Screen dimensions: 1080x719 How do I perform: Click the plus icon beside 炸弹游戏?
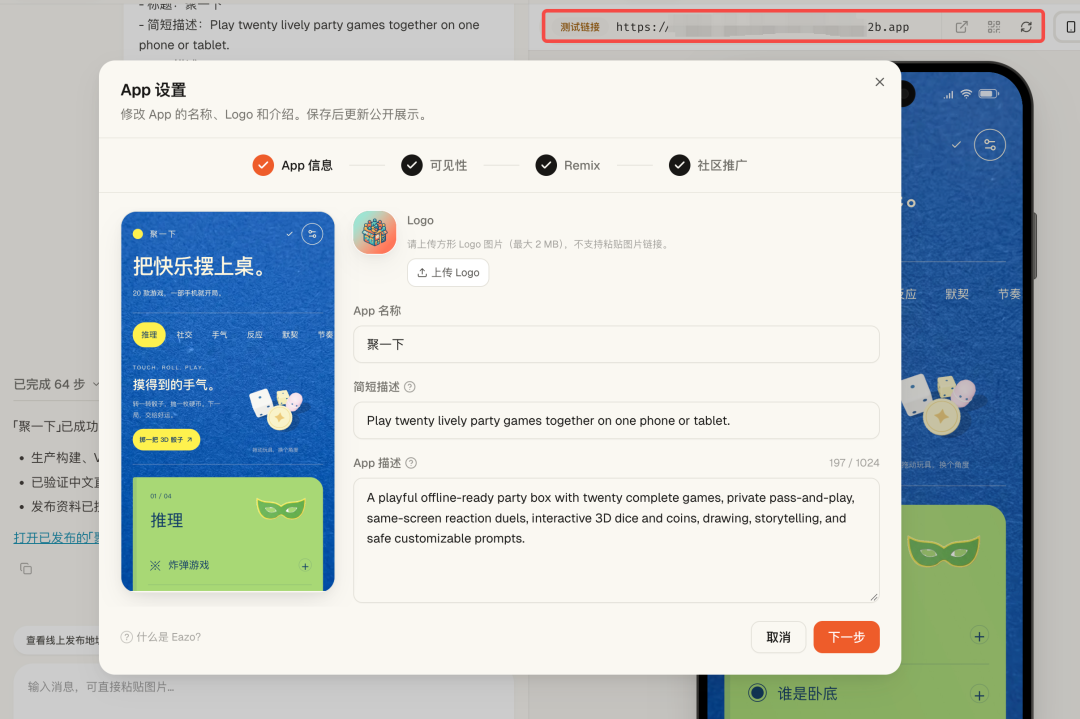point(305,566)
